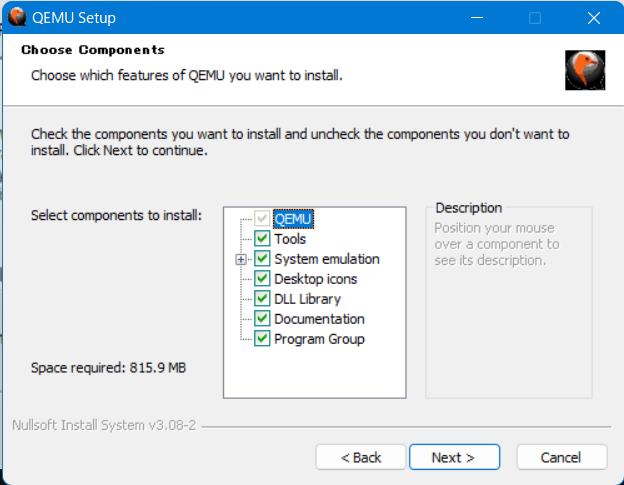Select the QEMU tree item label
The width and height of the screenshot is (624, 485).
pos(294,219)
